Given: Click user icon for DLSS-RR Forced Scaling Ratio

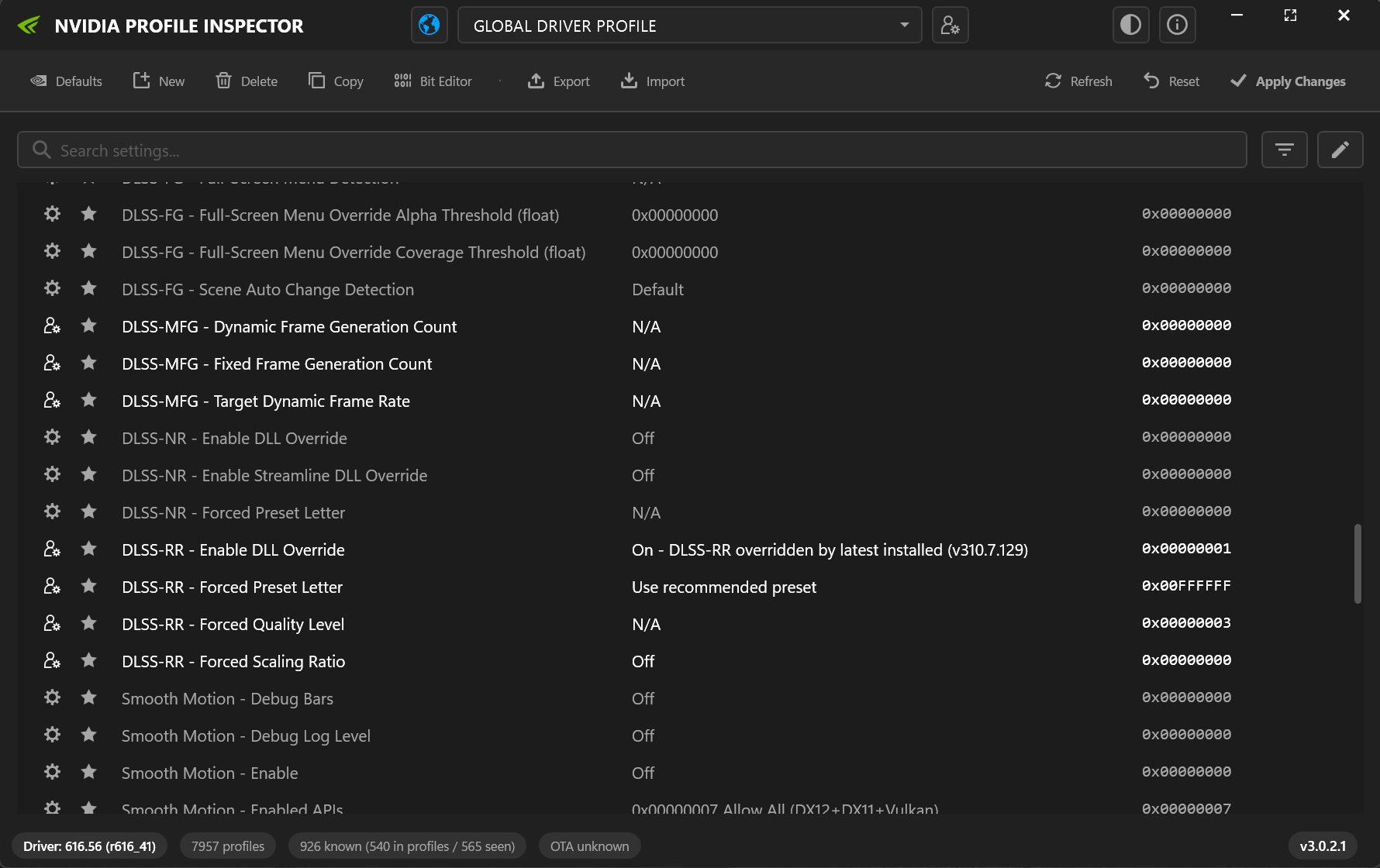Looking at the screenshot, I should (52, 660).
